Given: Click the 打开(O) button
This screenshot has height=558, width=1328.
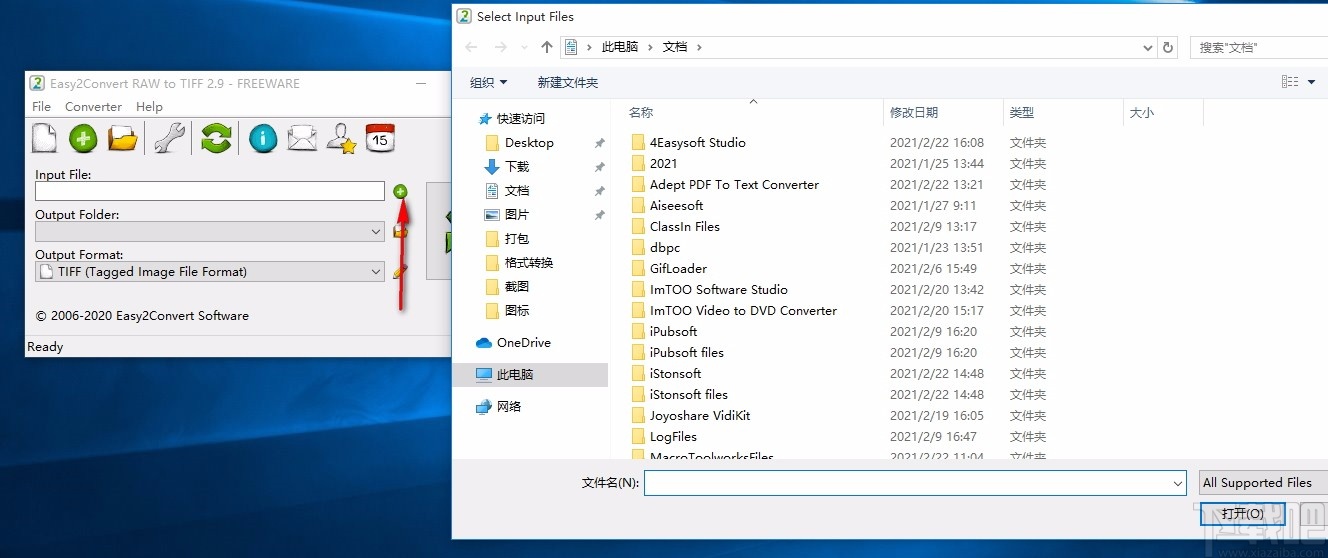Looking at the screenshot, I should coord(1242,513).
